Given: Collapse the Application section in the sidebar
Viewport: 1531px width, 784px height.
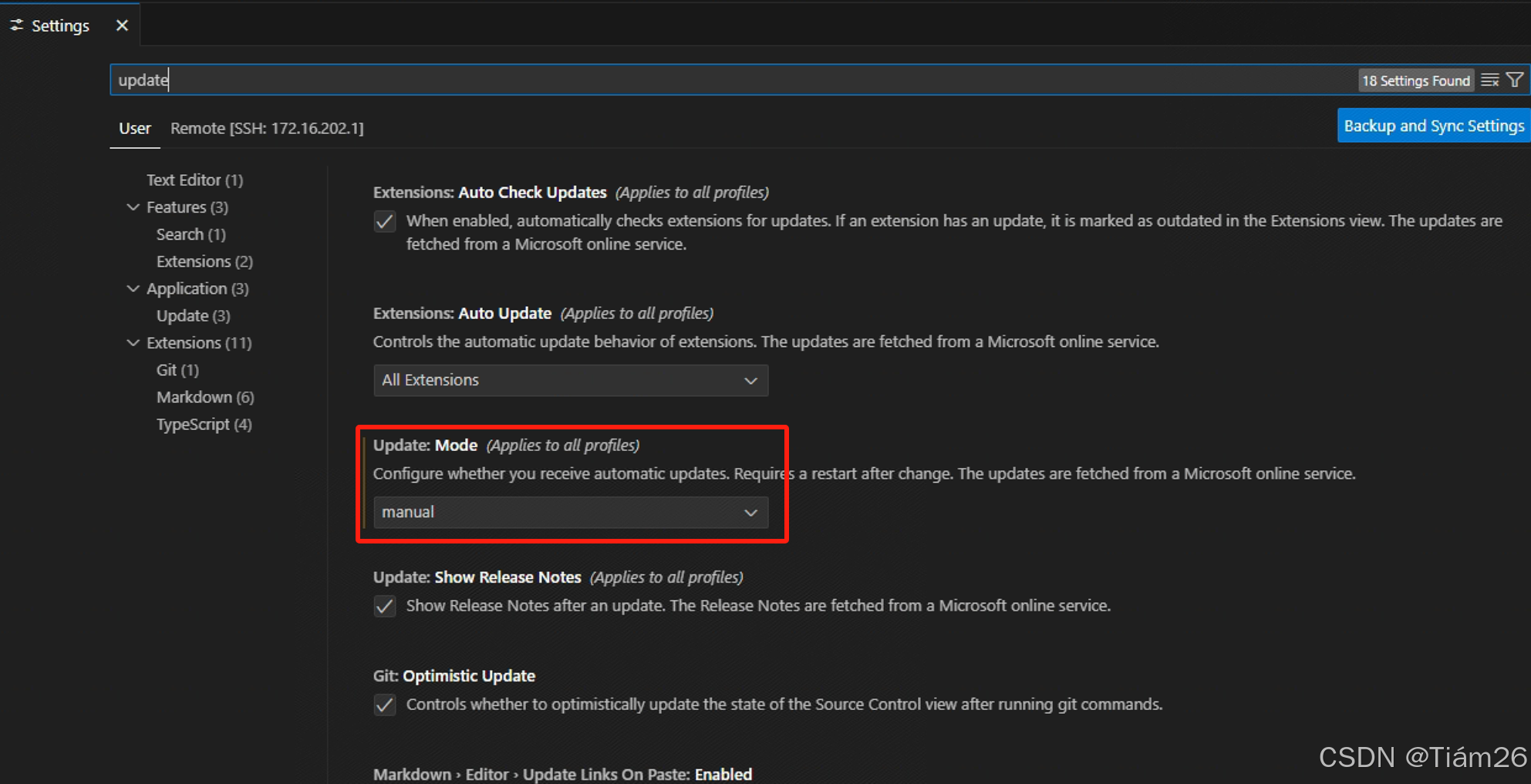Looking at the screenshot, I should click(133, 288).
